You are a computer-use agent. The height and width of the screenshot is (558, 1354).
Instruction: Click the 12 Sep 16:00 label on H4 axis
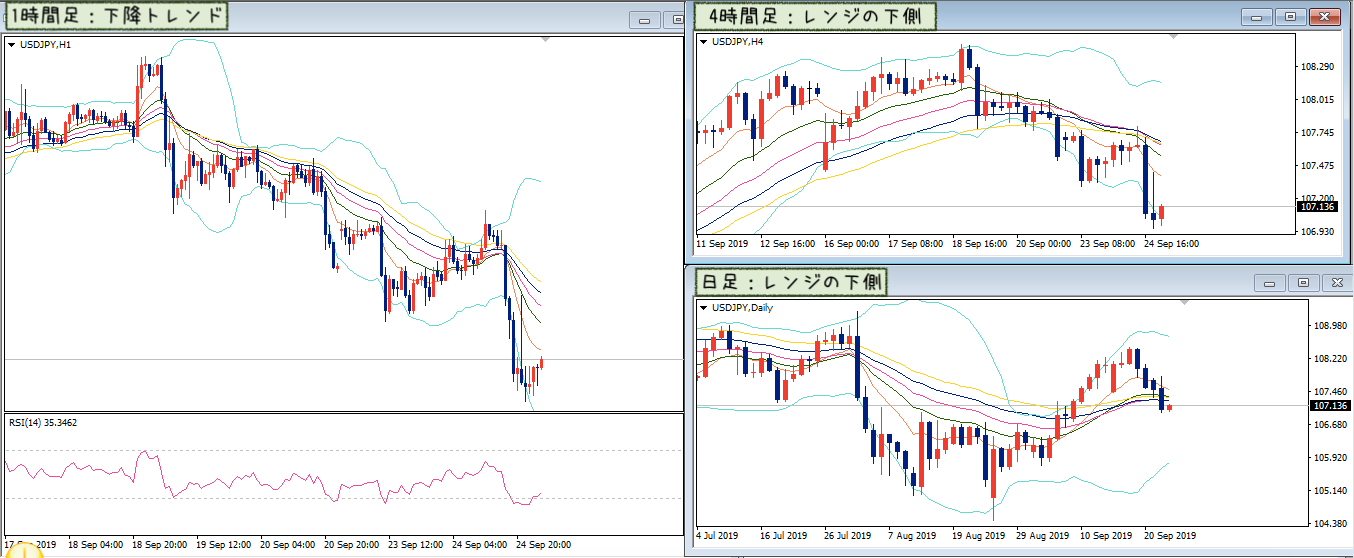788,244
